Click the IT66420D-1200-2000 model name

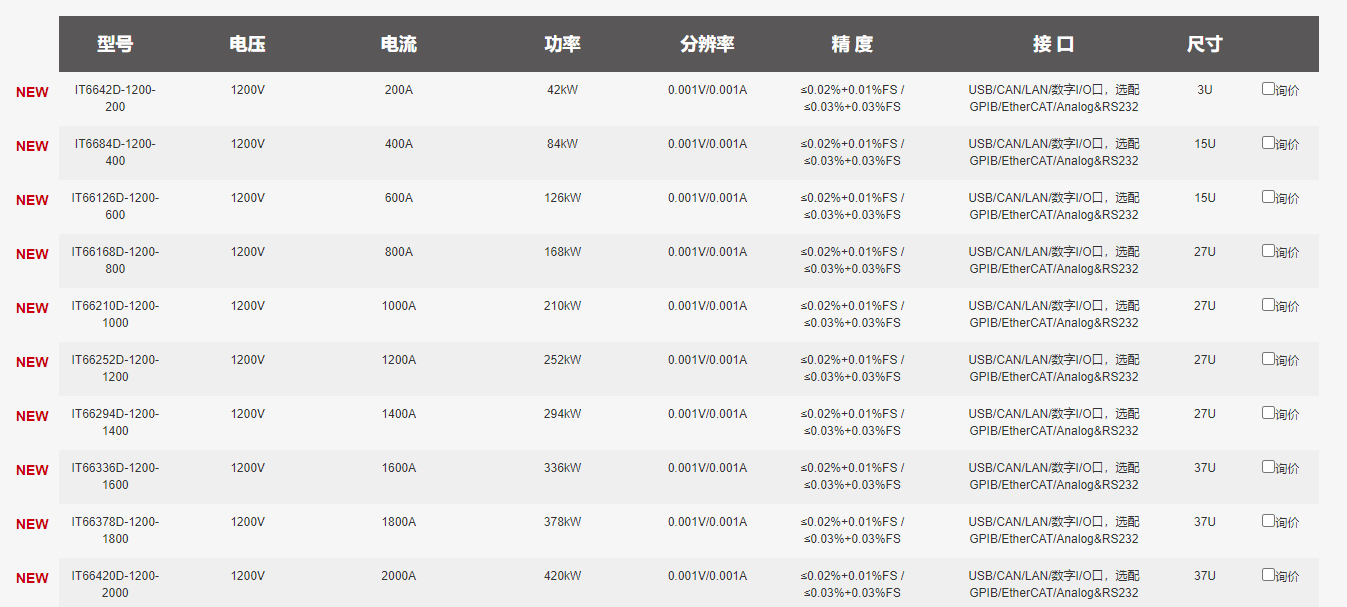point(115,584)
